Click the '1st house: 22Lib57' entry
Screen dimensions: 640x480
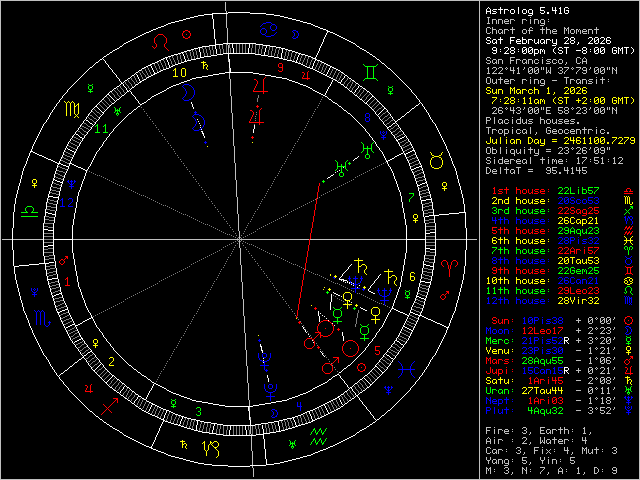(545, 190)
